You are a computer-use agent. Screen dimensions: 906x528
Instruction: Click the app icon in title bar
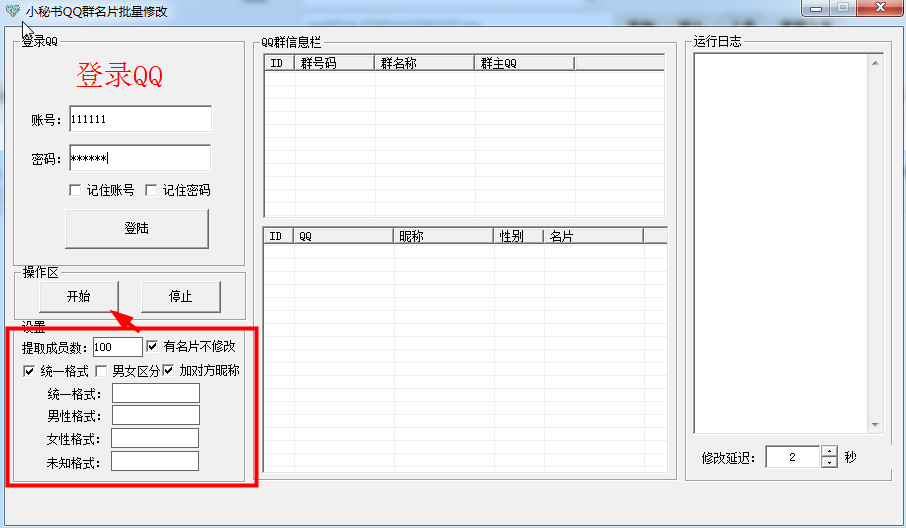coord(12,10)
